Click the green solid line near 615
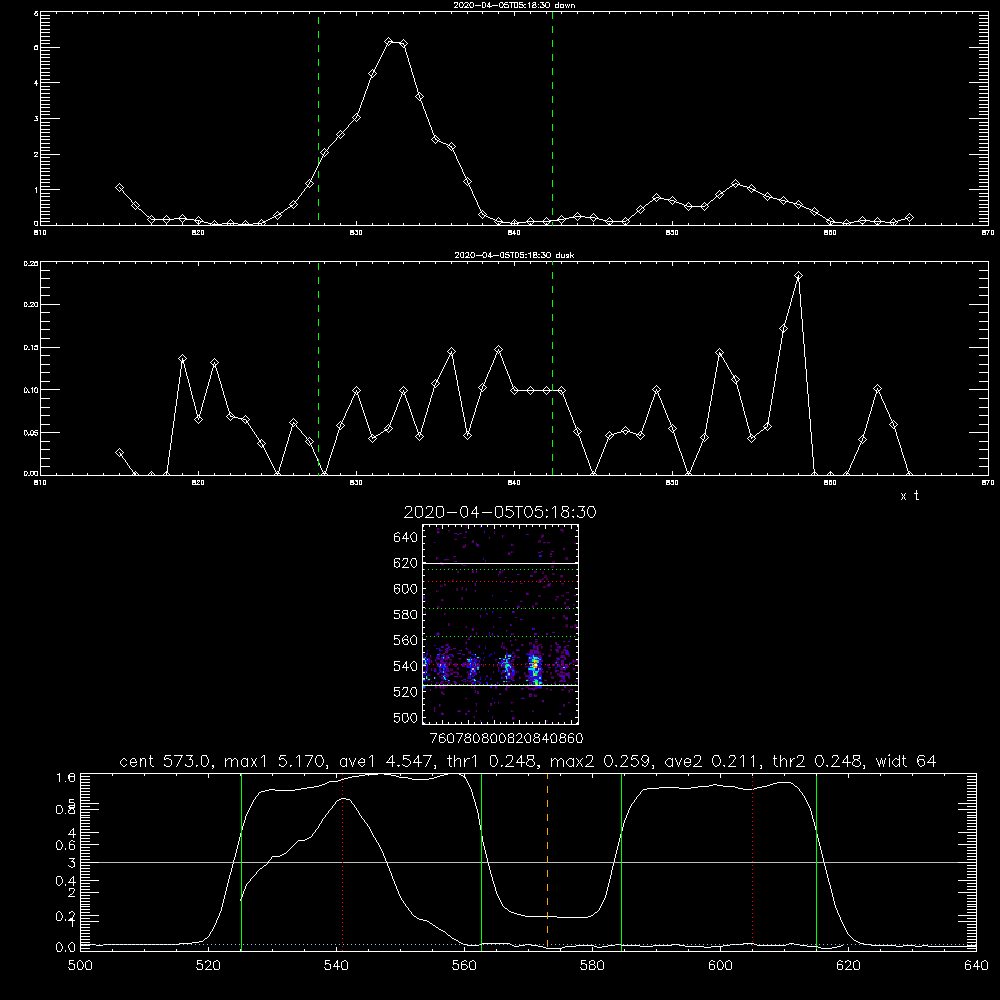Image resolution: width=1000 pixels, height=1000 pixels. pyautogui.click(x=816, y=861)
